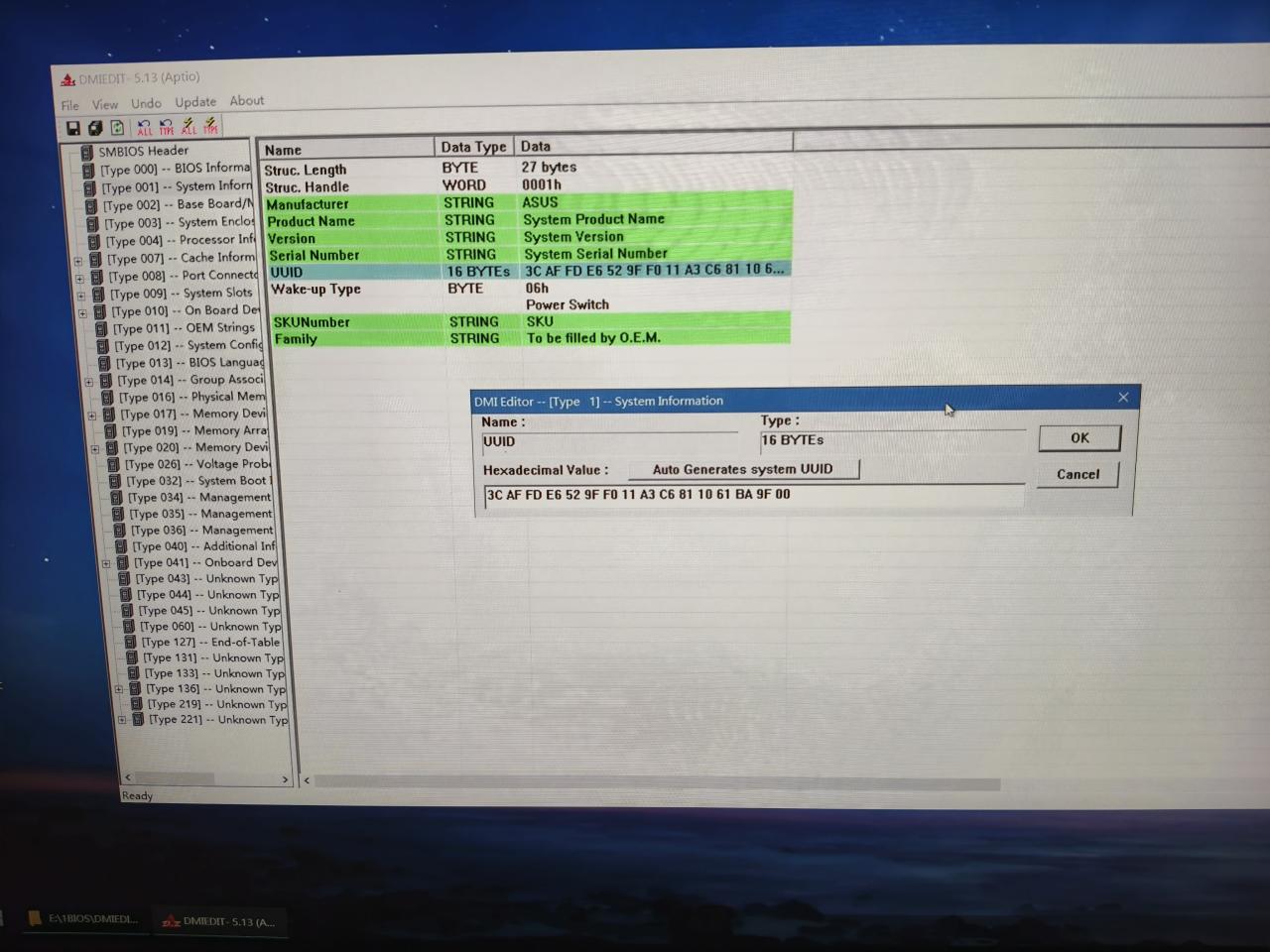Open the File menu
The image size is (1270, 952).
[69, 105]
